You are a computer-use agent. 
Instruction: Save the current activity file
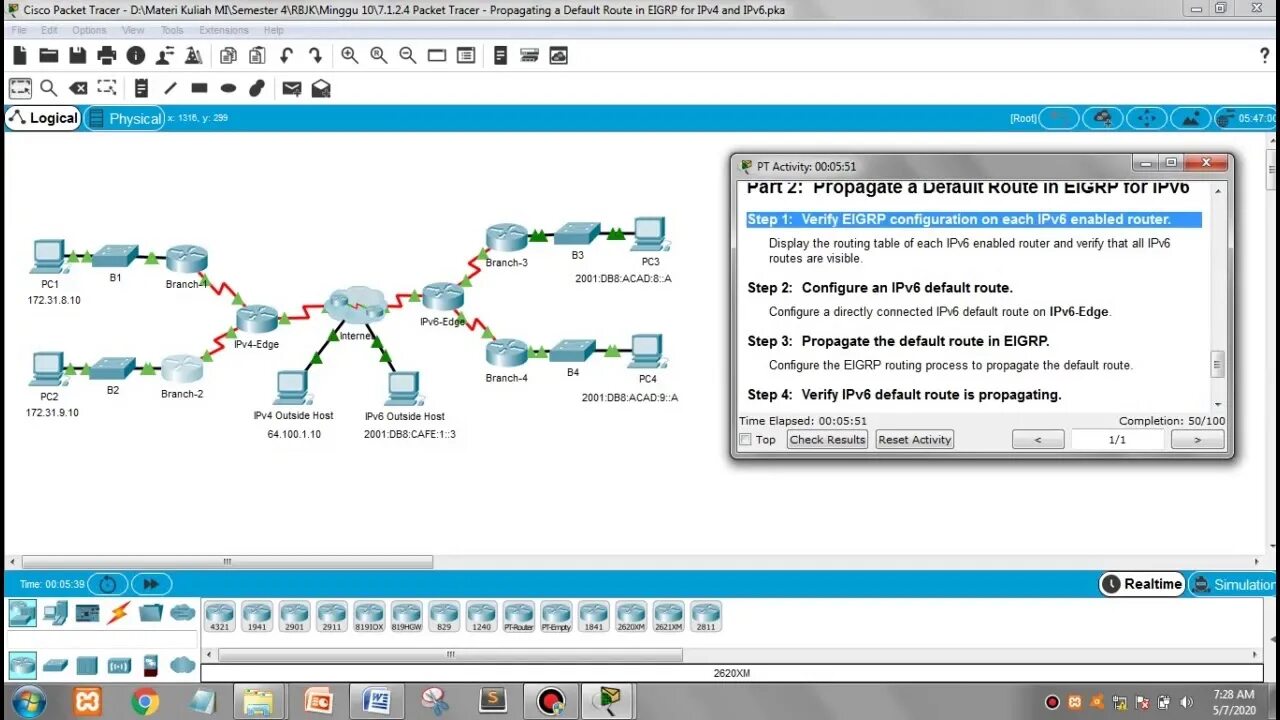pyautogui.click(x=77, y=55)
